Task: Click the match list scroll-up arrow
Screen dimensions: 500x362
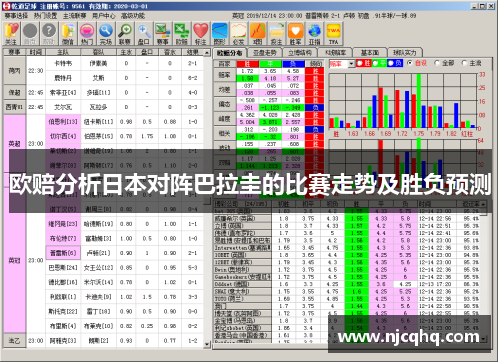Action: [207, 53]
